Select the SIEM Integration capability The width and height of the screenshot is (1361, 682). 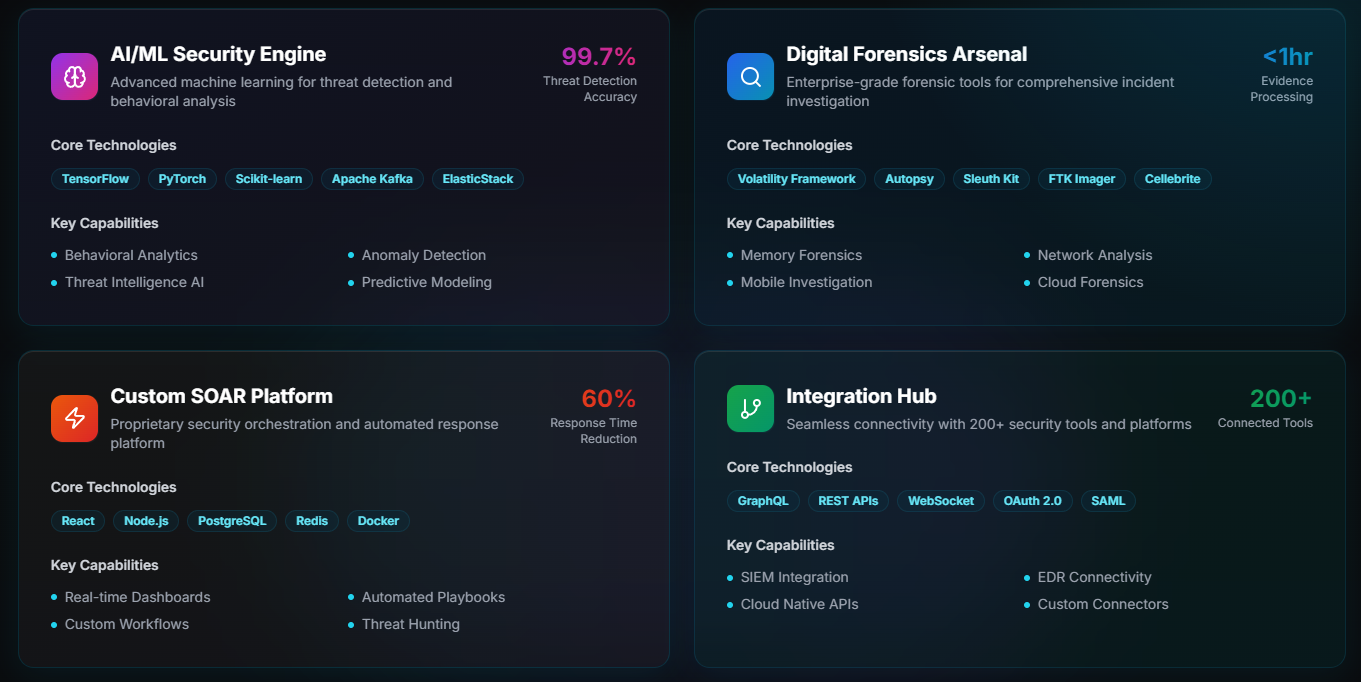pos(794,577)
